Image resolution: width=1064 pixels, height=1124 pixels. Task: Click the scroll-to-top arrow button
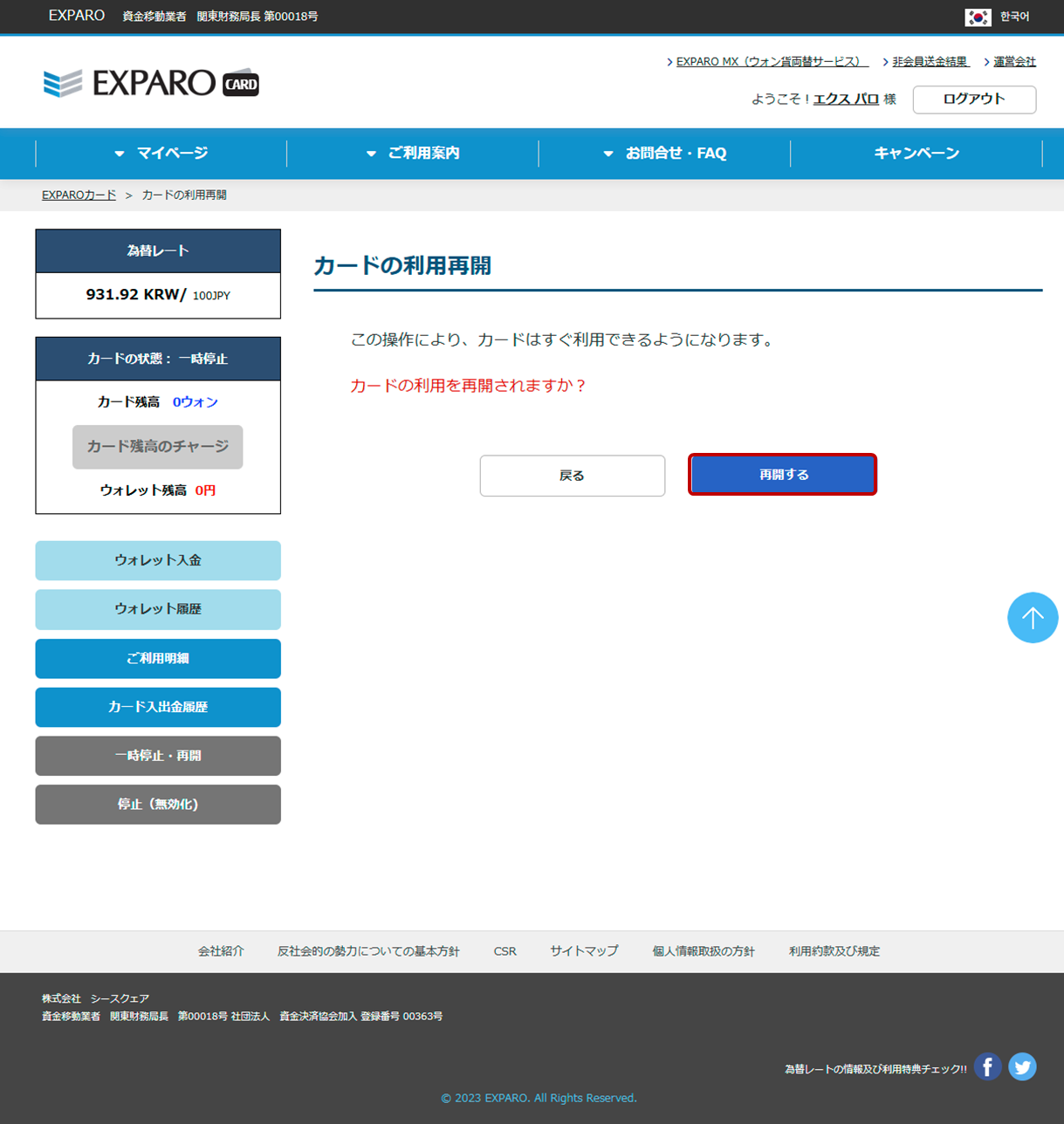(x=1032, y=618)
